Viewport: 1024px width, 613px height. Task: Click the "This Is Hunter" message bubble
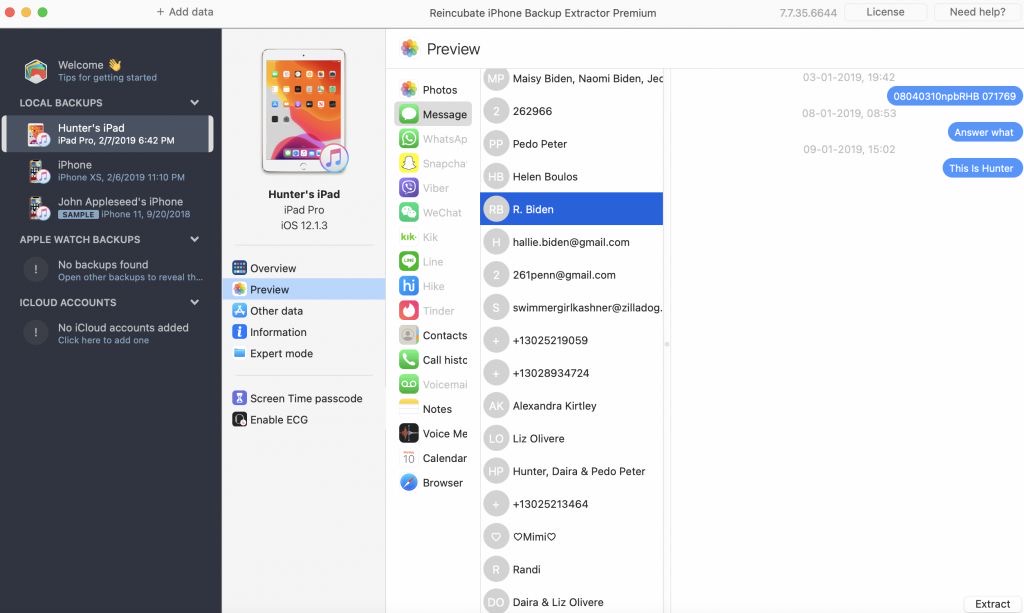(x=982, y=168)
